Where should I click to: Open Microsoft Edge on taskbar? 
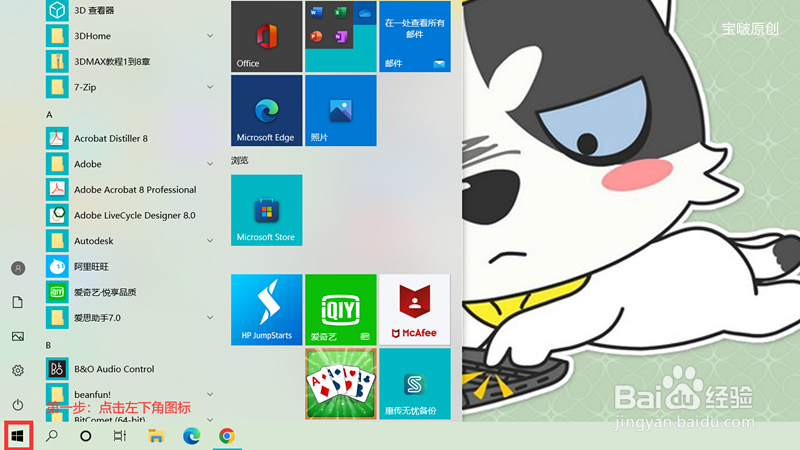191,436
